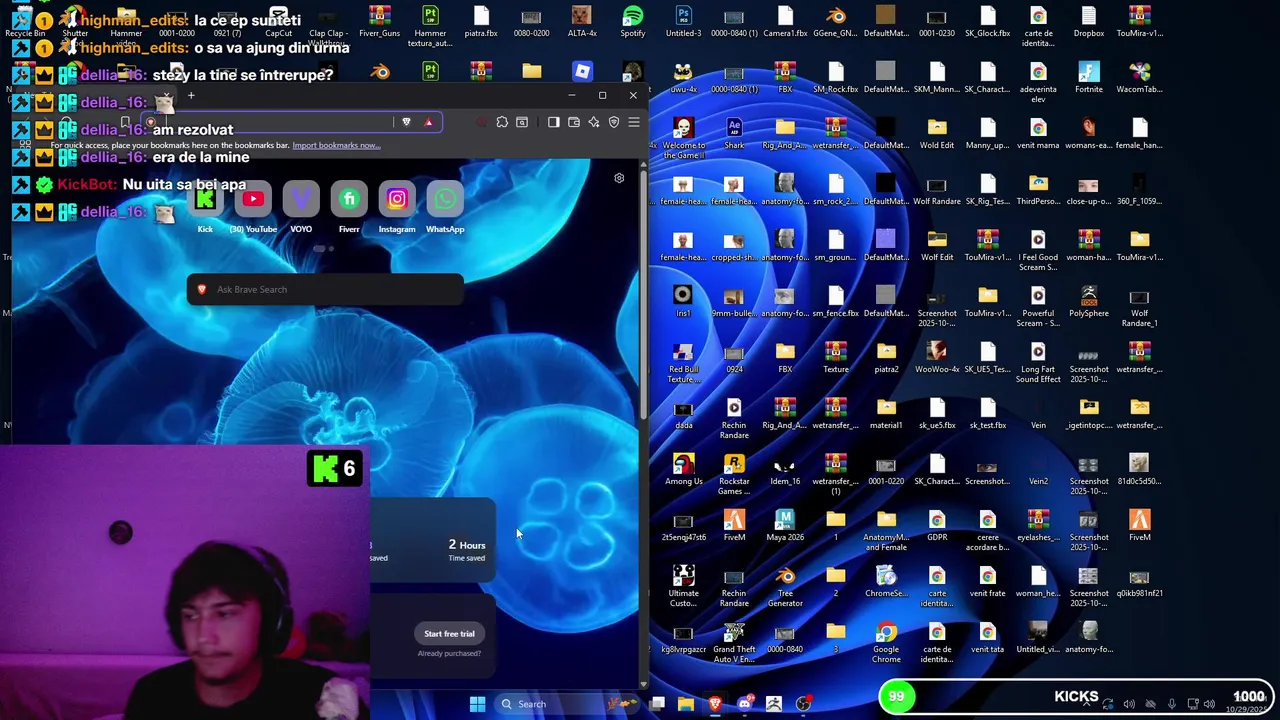Open Rockstar Games launcher shortcut
The height and width of the screenshot is (720, 1280).
734,473
